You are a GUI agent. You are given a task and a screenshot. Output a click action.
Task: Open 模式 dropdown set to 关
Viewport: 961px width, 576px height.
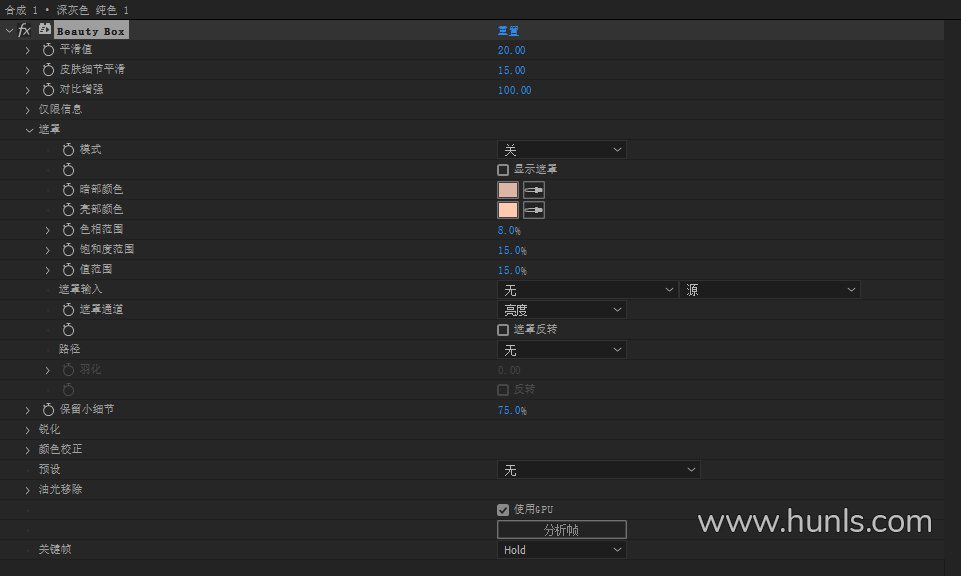561,150
